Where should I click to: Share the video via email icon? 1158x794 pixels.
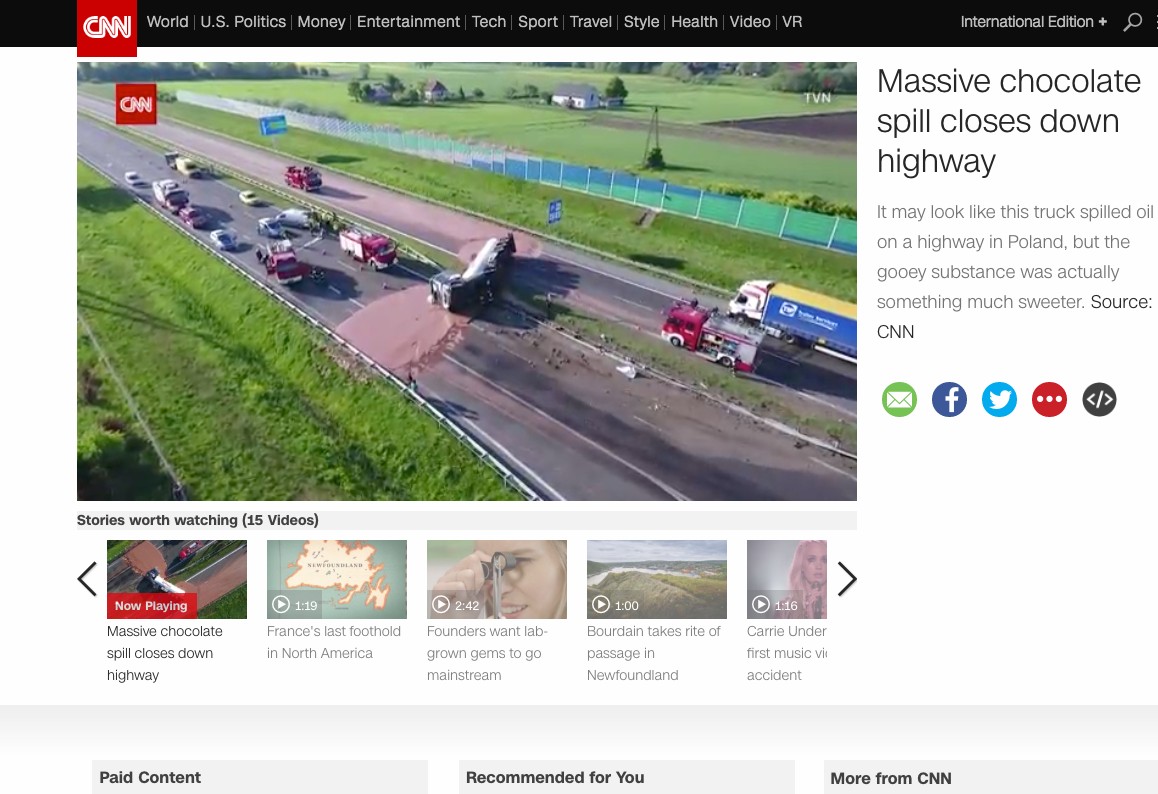pyautogui.click(x=899, y=400)
